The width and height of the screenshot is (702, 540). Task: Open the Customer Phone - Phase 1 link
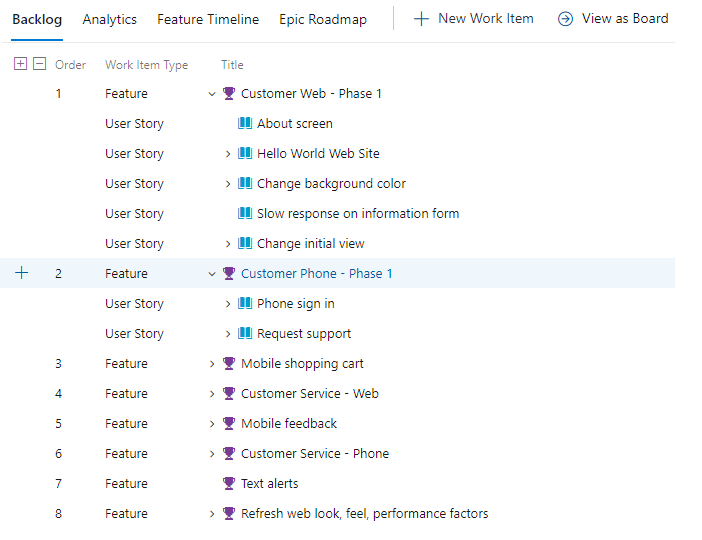[316, 274]
